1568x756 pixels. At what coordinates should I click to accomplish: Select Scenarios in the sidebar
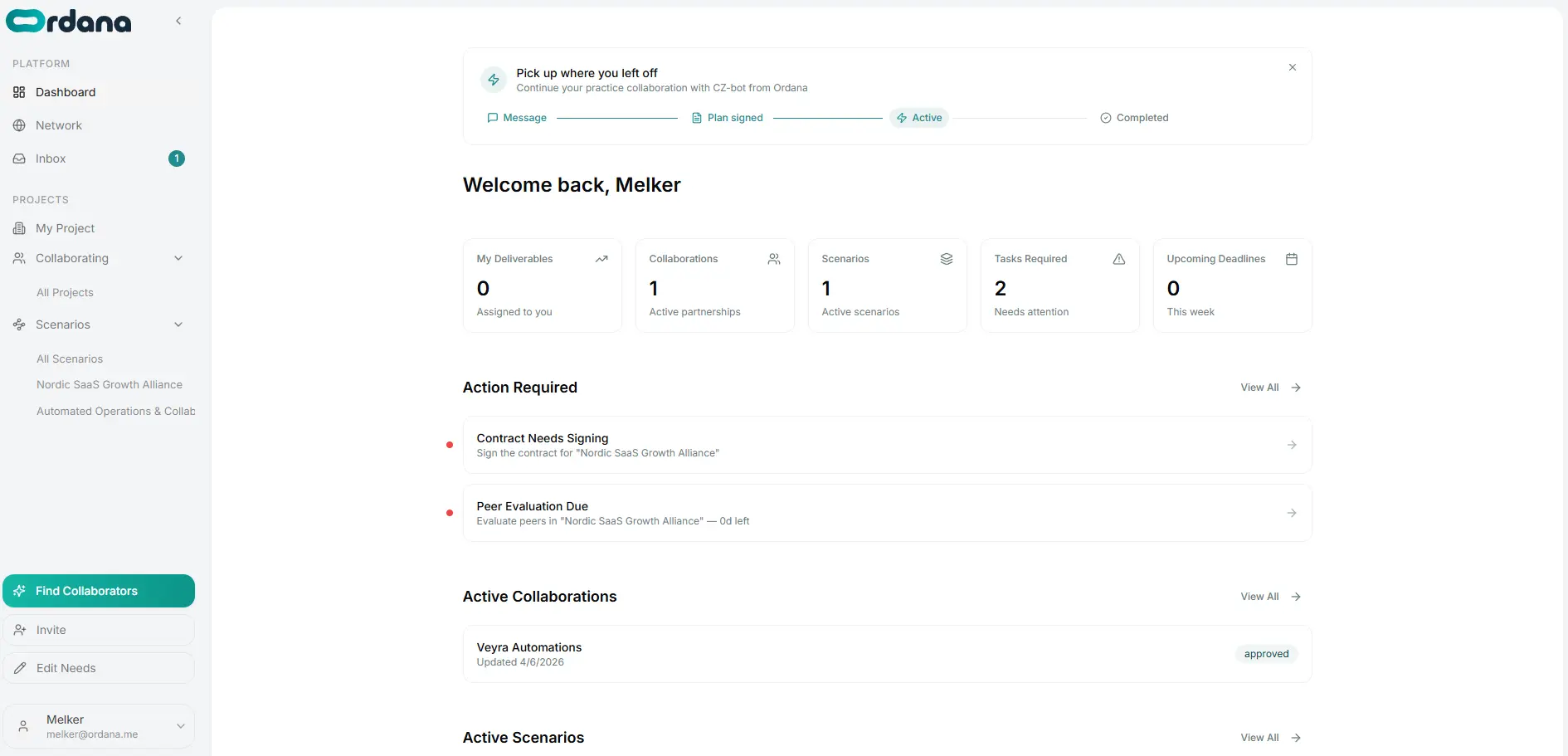pyautogui.click(x=63, y=324)
